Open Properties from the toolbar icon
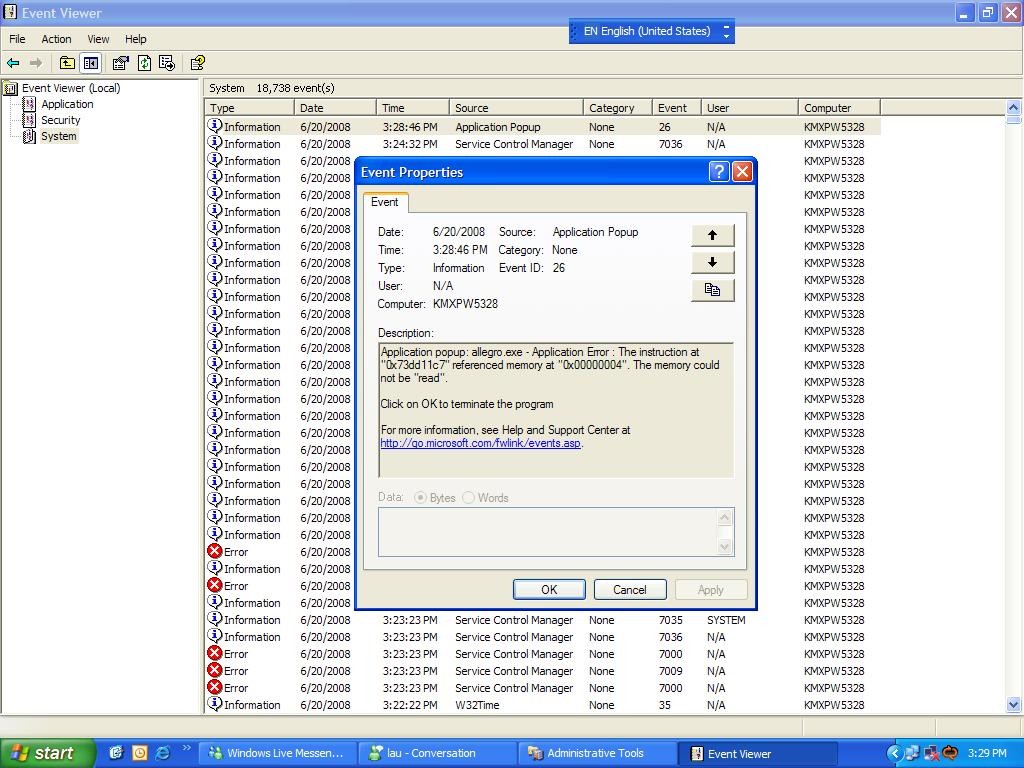1024x768 pixels. pos(120,63)
